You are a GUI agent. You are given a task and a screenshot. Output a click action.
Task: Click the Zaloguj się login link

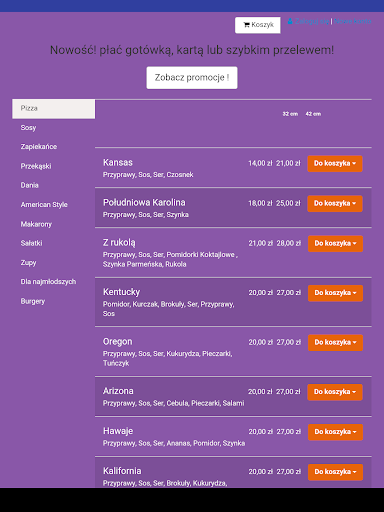[x=312, y=21]
